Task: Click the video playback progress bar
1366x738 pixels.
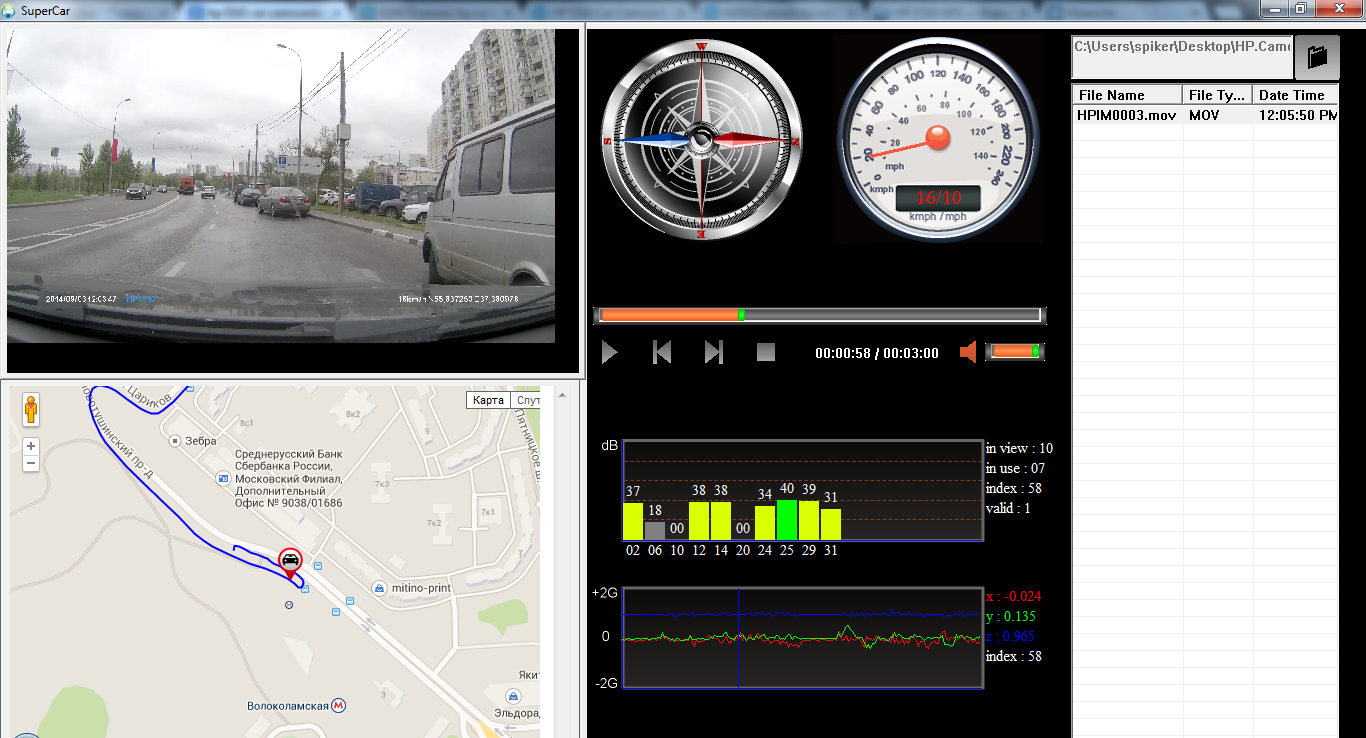Action: click(818, 315)
